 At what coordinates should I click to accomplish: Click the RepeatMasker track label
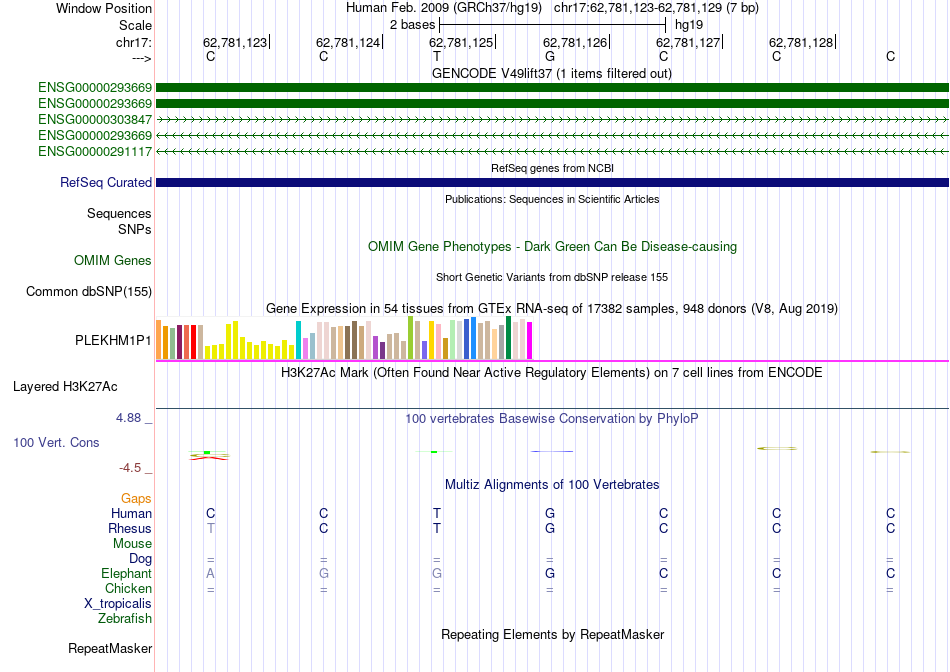(x=110, y=648)
